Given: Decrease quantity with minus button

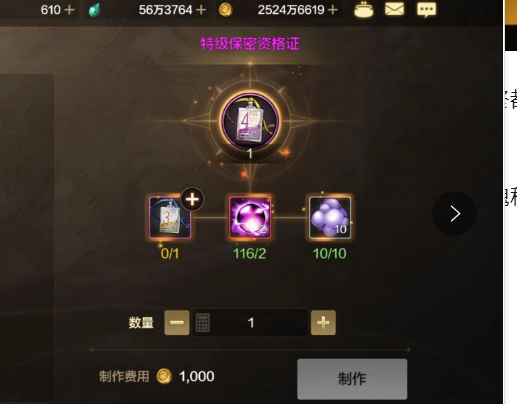Looking at the screenshot, I should pos(177,323).
